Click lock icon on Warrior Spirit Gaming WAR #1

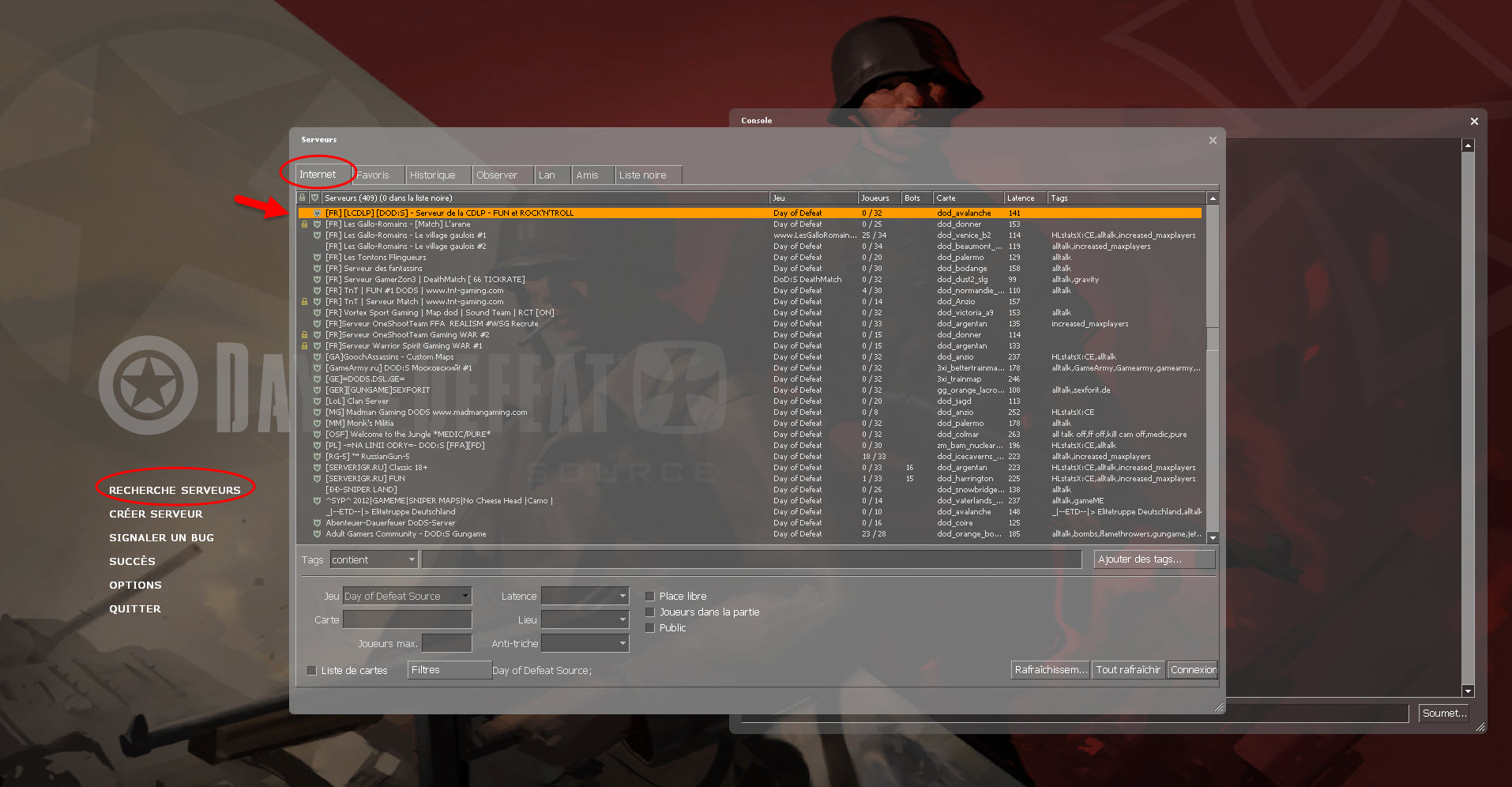point(304,346)
